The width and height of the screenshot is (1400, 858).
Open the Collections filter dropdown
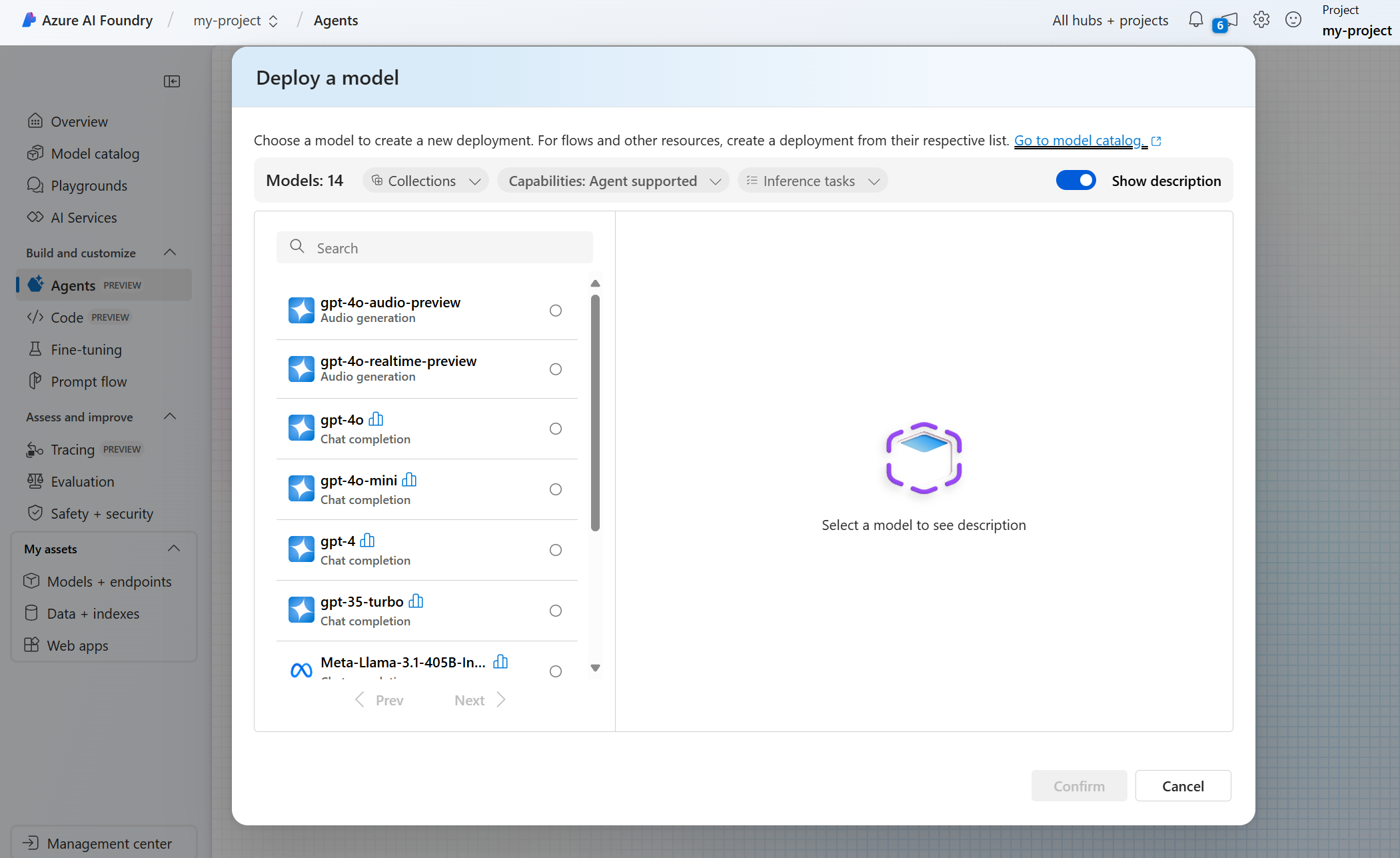coord(426,181)
